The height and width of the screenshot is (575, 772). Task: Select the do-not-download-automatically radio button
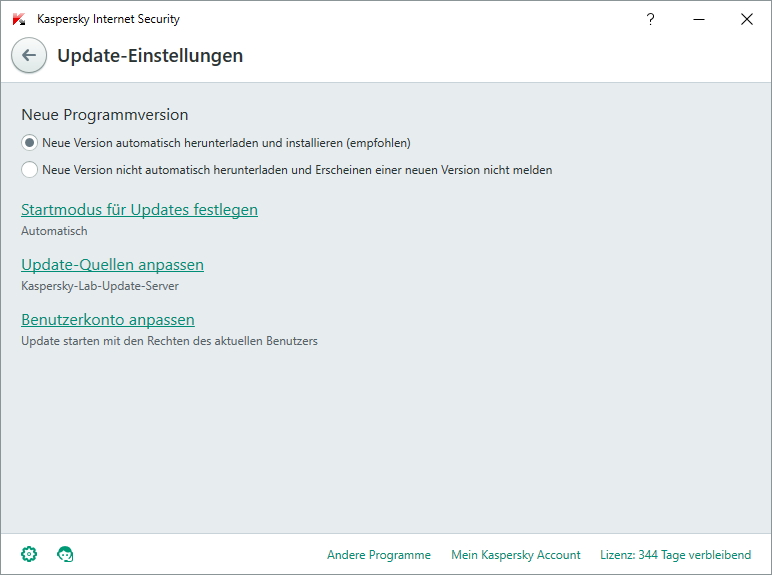click(x=29, y=170)
